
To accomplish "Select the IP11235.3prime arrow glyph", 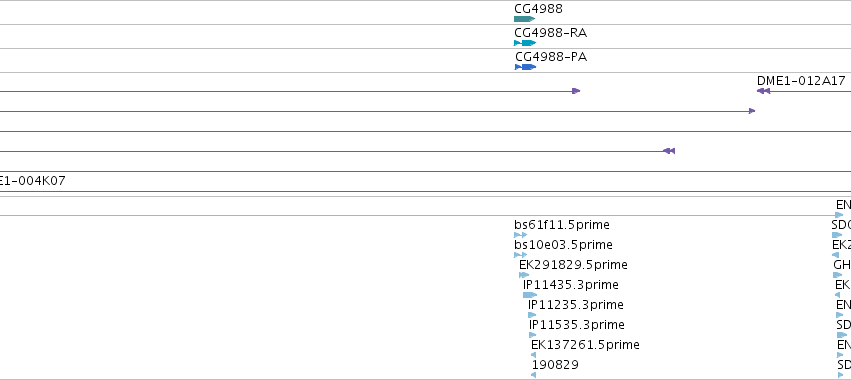I will pos(532,315).
